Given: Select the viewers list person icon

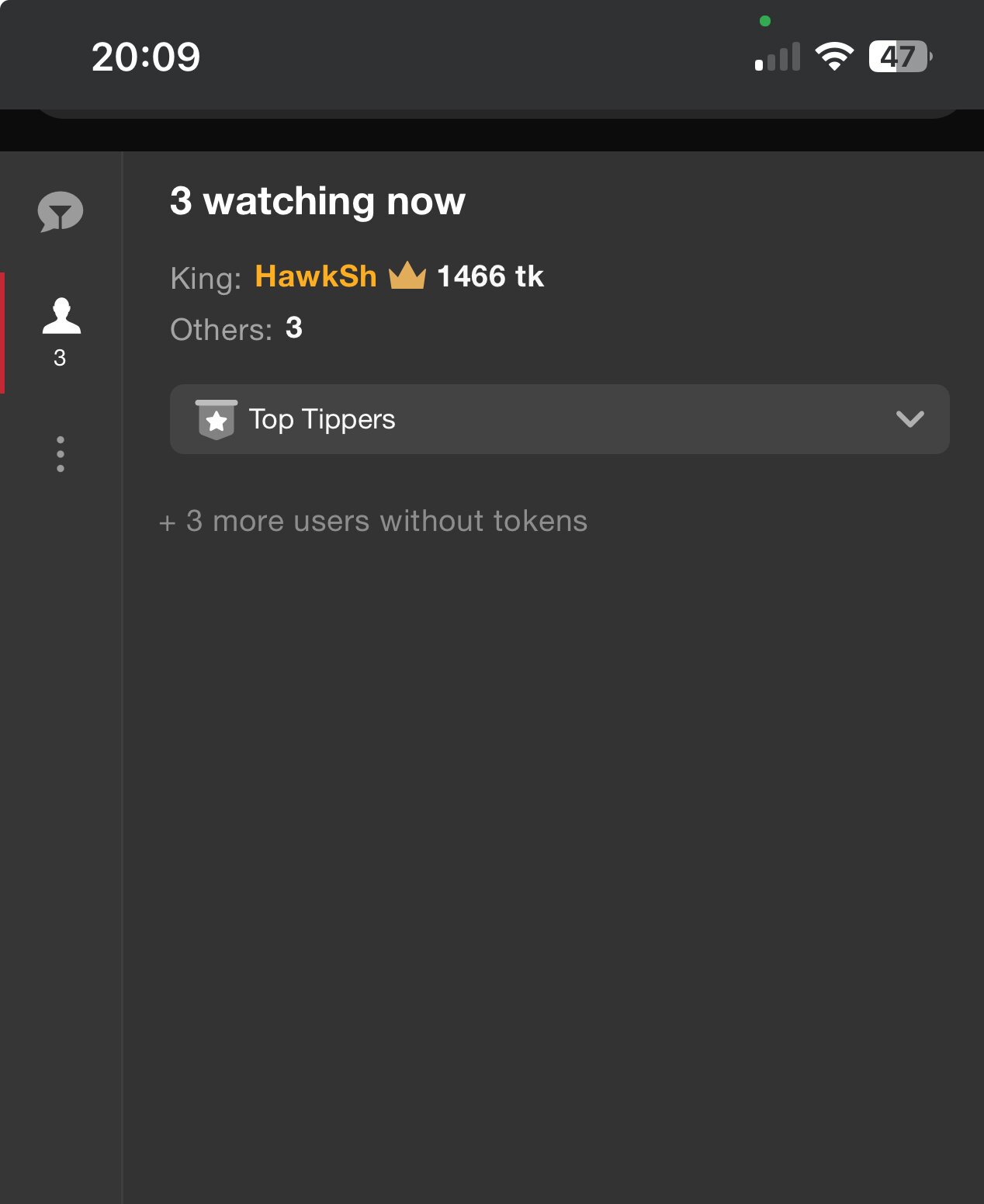Looking at the screenshot, I should [61, 316].
